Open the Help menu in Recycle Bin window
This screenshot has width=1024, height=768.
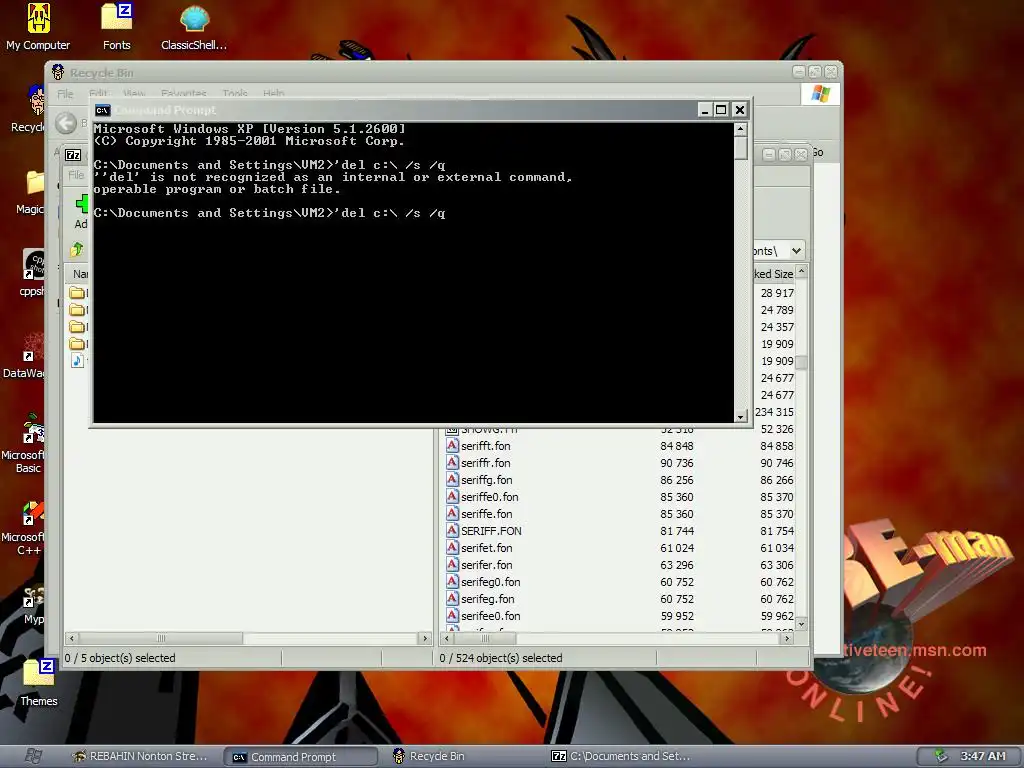tap(274, 93)
